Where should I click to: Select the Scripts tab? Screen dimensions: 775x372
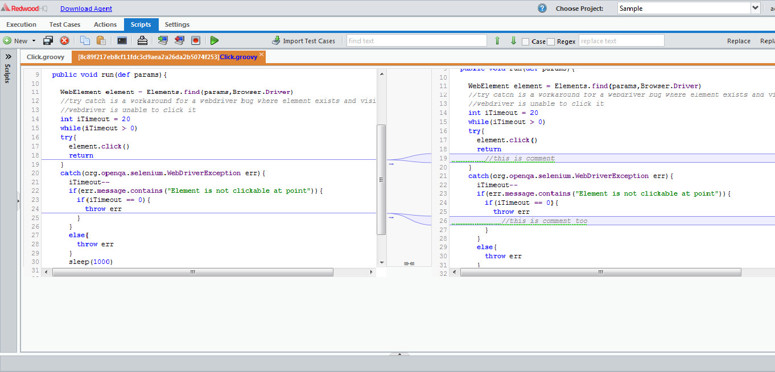(141, 24)
